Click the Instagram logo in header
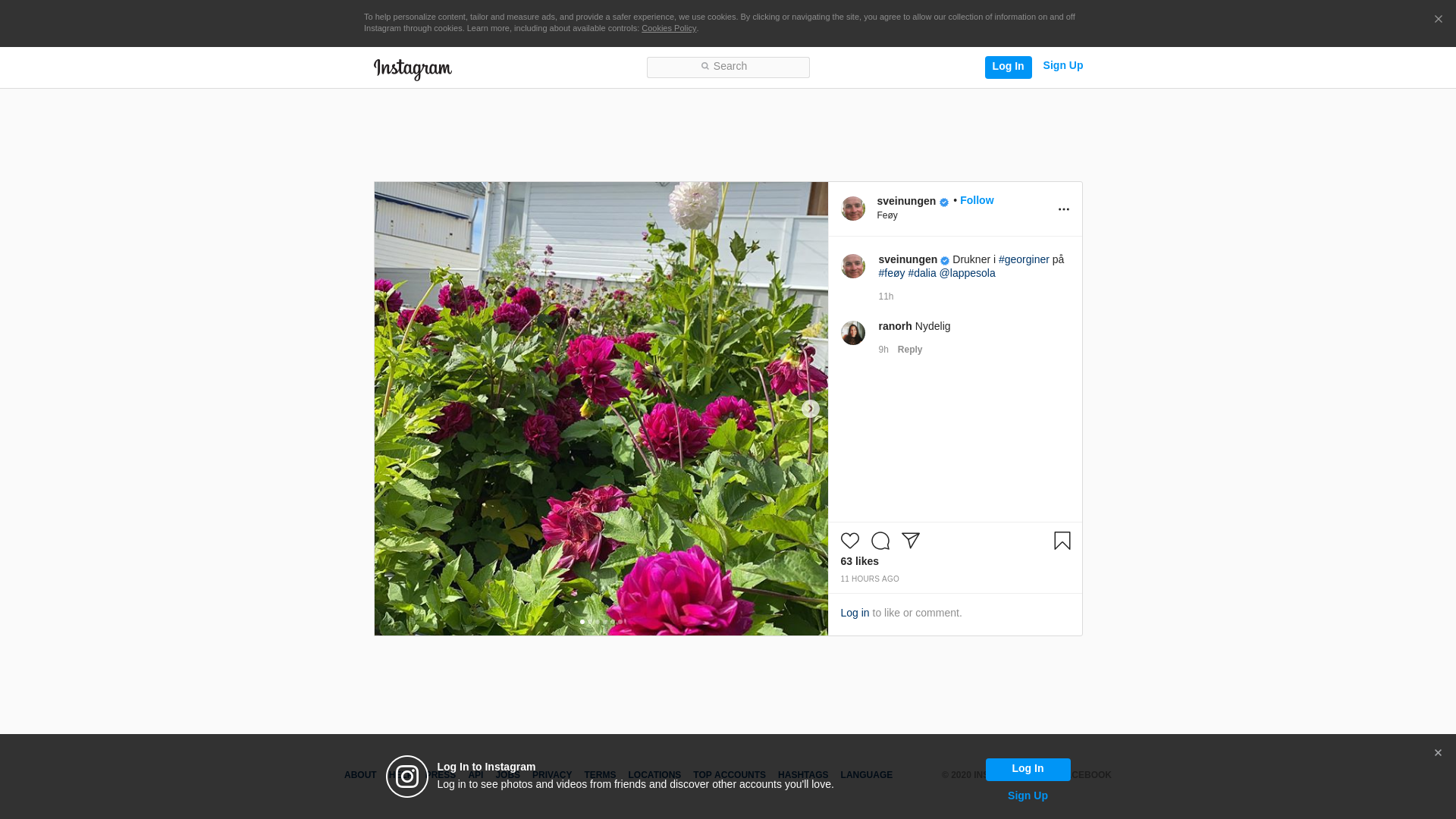The height and width of the screenshot is (819, 1456). click(x=413, y=69)
